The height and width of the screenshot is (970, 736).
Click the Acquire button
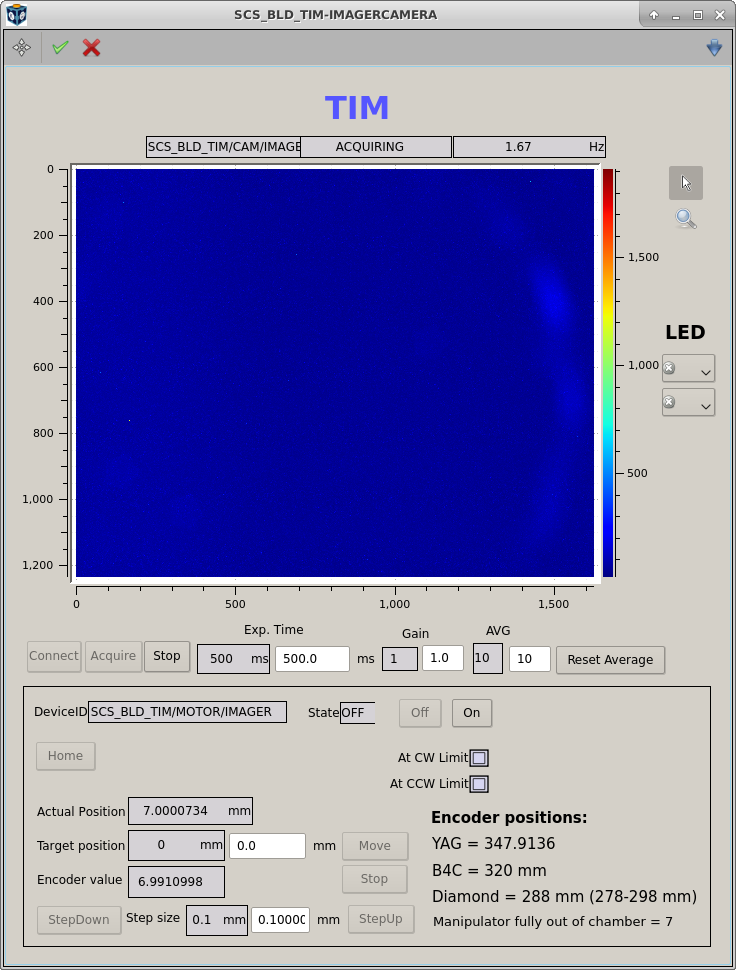(113, 656)
